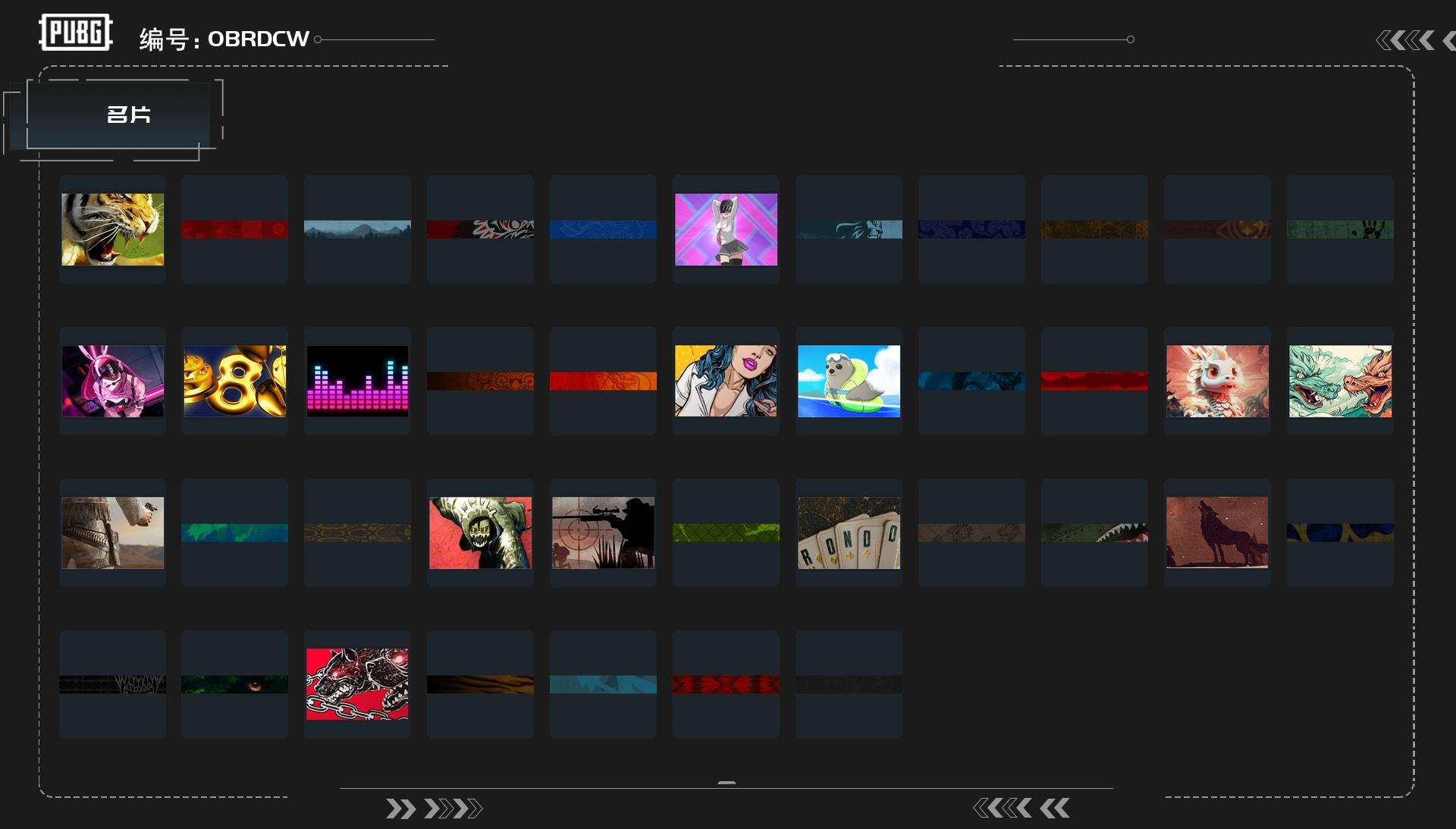The height and width of the screenshot is (829, 1456).
Task: Choose the blue-haired pop-art woman card
Action: 726,381
